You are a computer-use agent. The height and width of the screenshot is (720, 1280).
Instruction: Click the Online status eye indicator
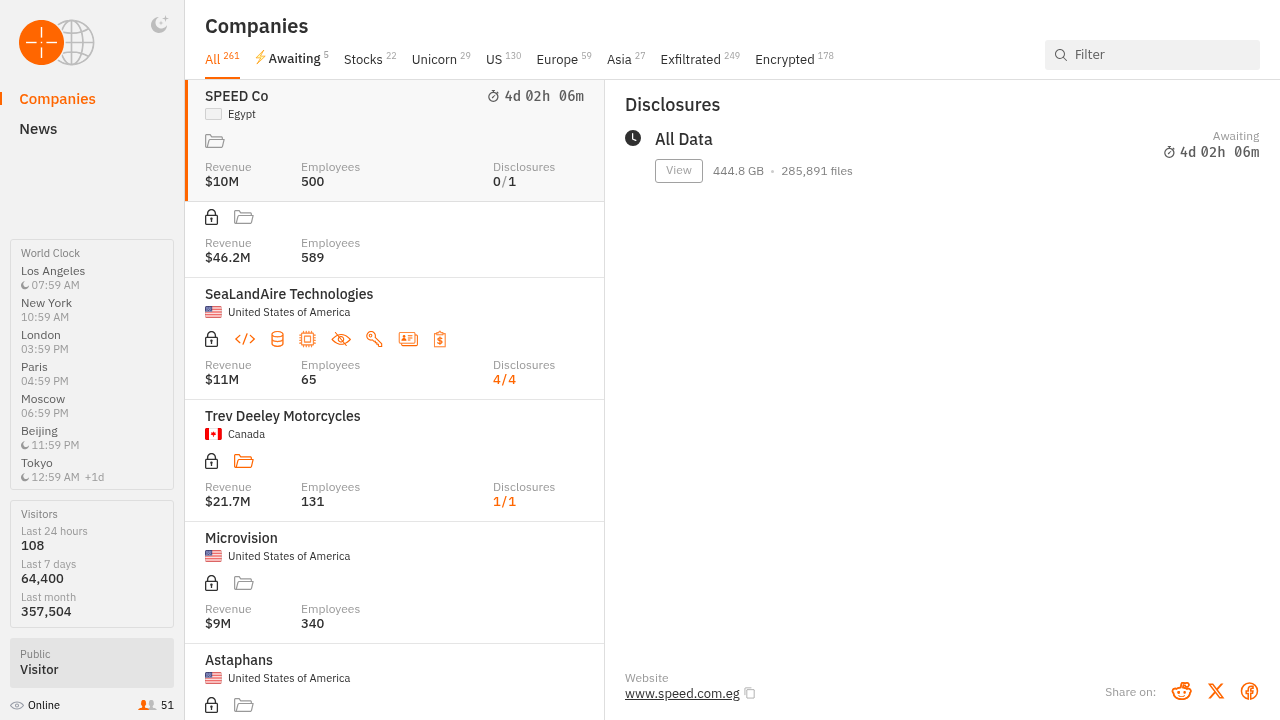pyautogui.click(x=17, y=706)
